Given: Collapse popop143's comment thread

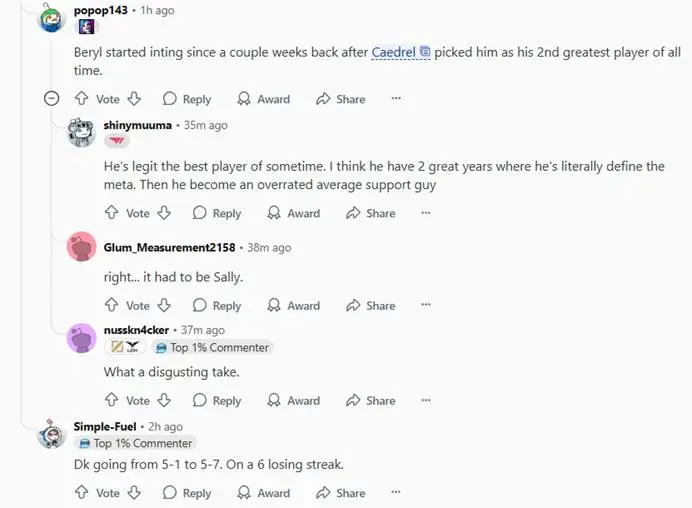Looking at the screenshot, I should [52, 98].
